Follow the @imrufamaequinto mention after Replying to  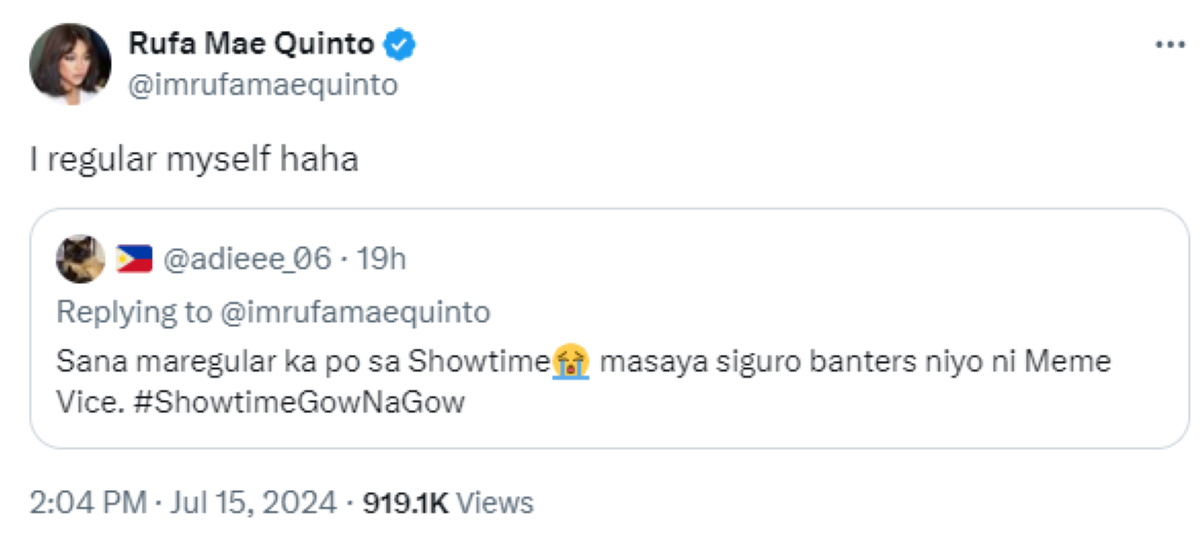355,313
